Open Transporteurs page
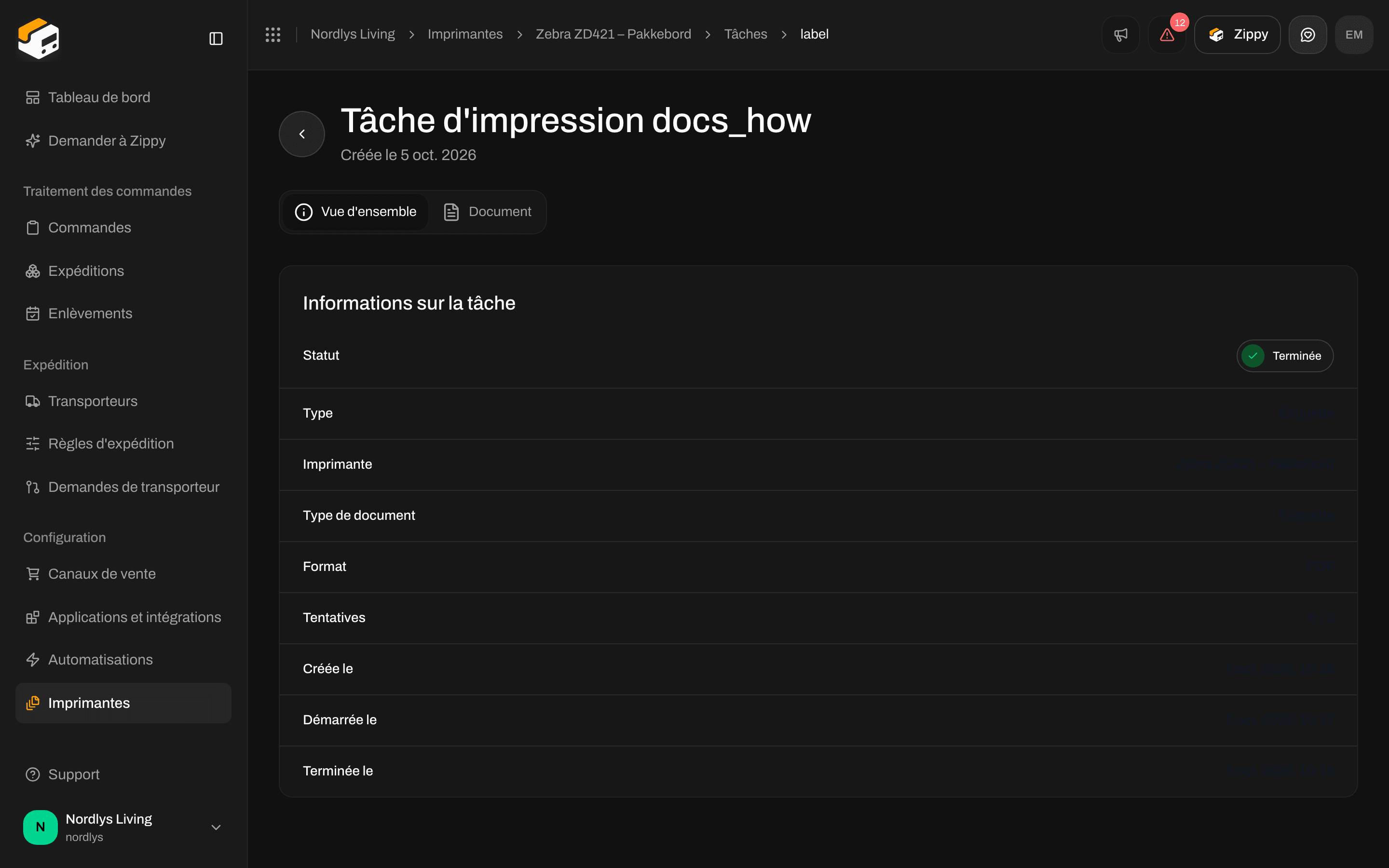The height and width of the screenshot is (868, 1389). [123, 401]
